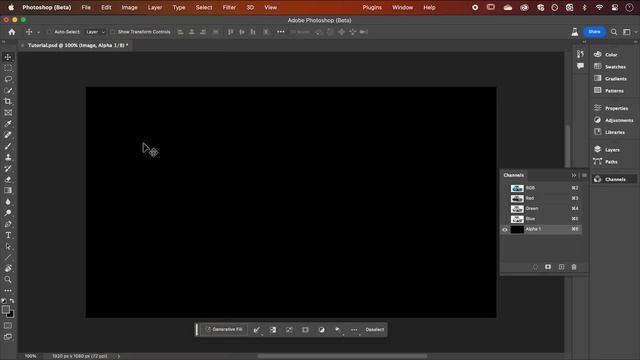The height and width of the screenshot is (360, 640).
Task: Select the Blur tool
Action: pos(8,202)
